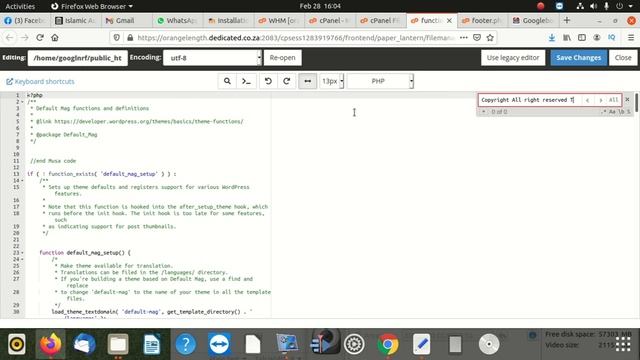640x360 pixels.
Task: Open Firefox Web Browser app menu
Action: 92,6
